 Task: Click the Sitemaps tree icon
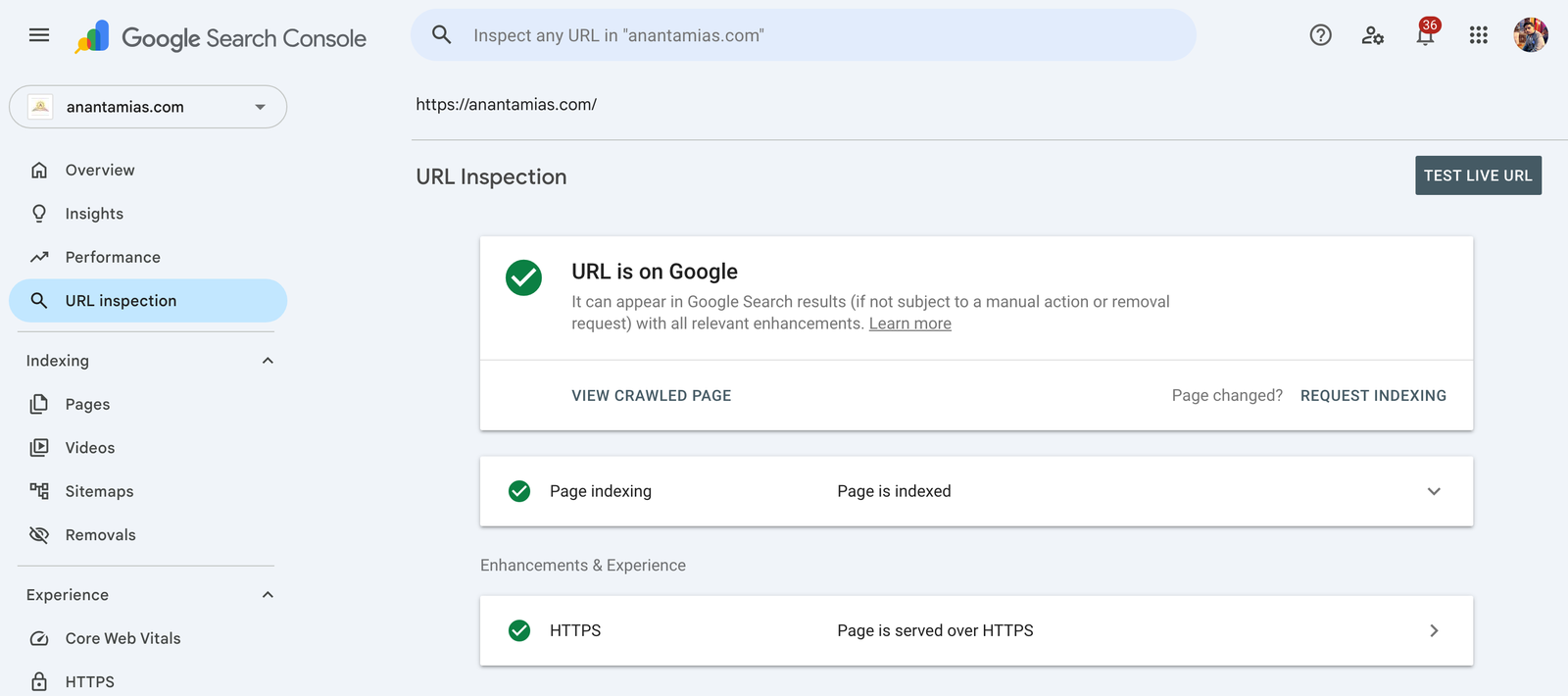click(x=39, y=491)
